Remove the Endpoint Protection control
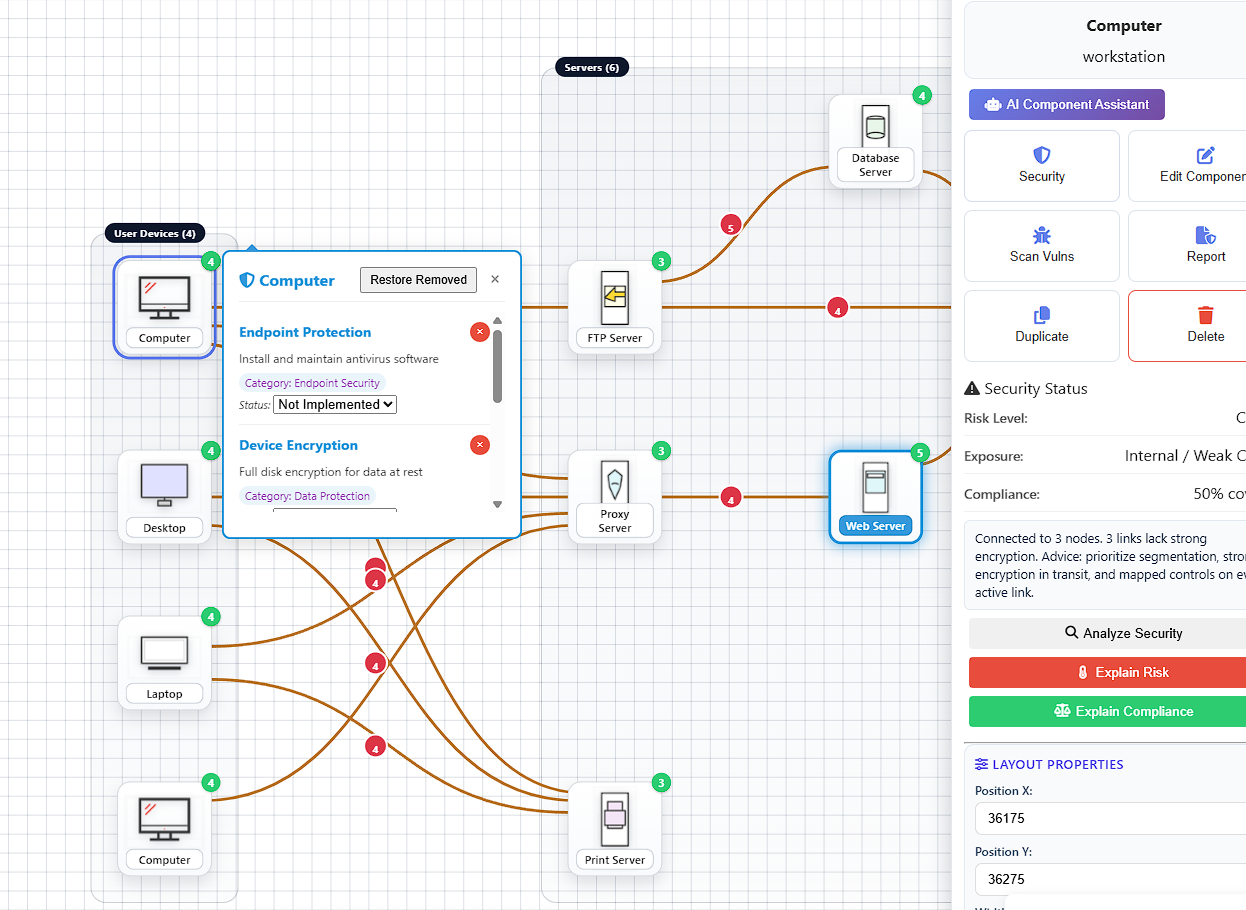This screenshot has width=1246, height=910. click(x=480, y=332)
